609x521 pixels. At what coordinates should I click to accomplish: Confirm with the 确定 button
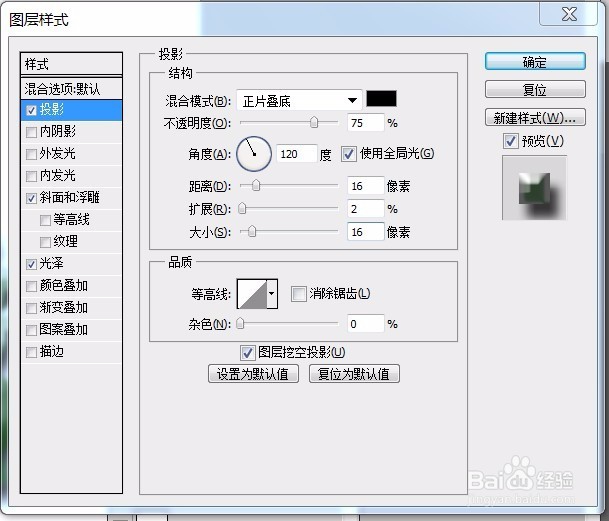[x=535, y=62]
